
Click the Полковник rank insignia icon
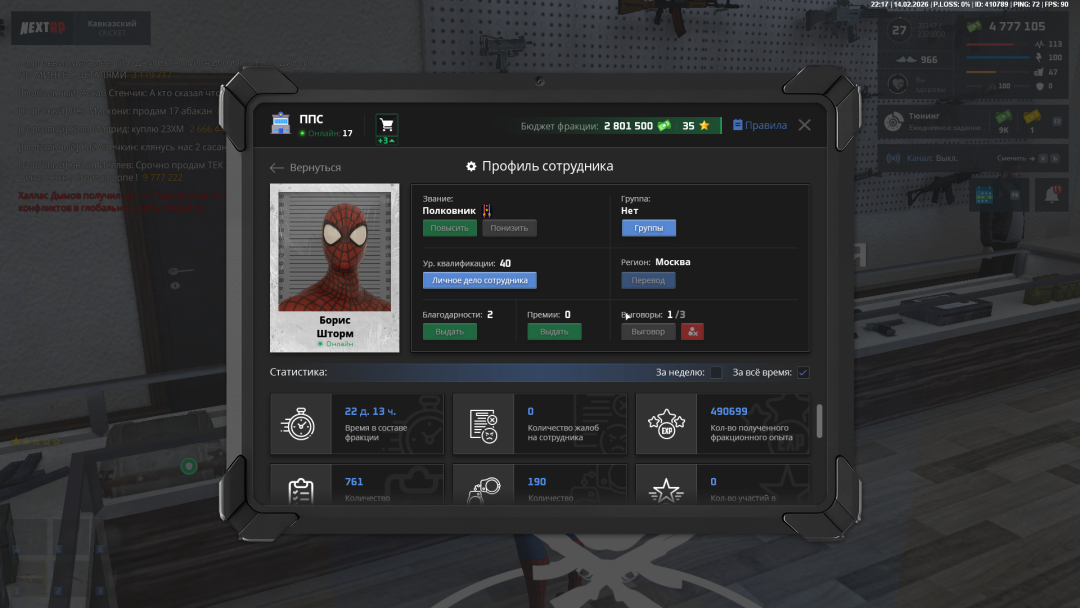[x=487, y=211]
